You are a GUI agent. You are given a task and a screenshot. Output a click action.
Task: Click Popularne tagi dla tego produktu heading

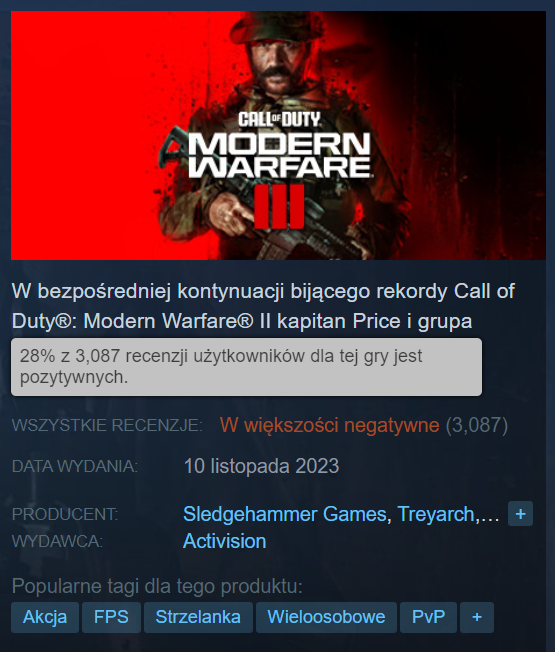157,586
